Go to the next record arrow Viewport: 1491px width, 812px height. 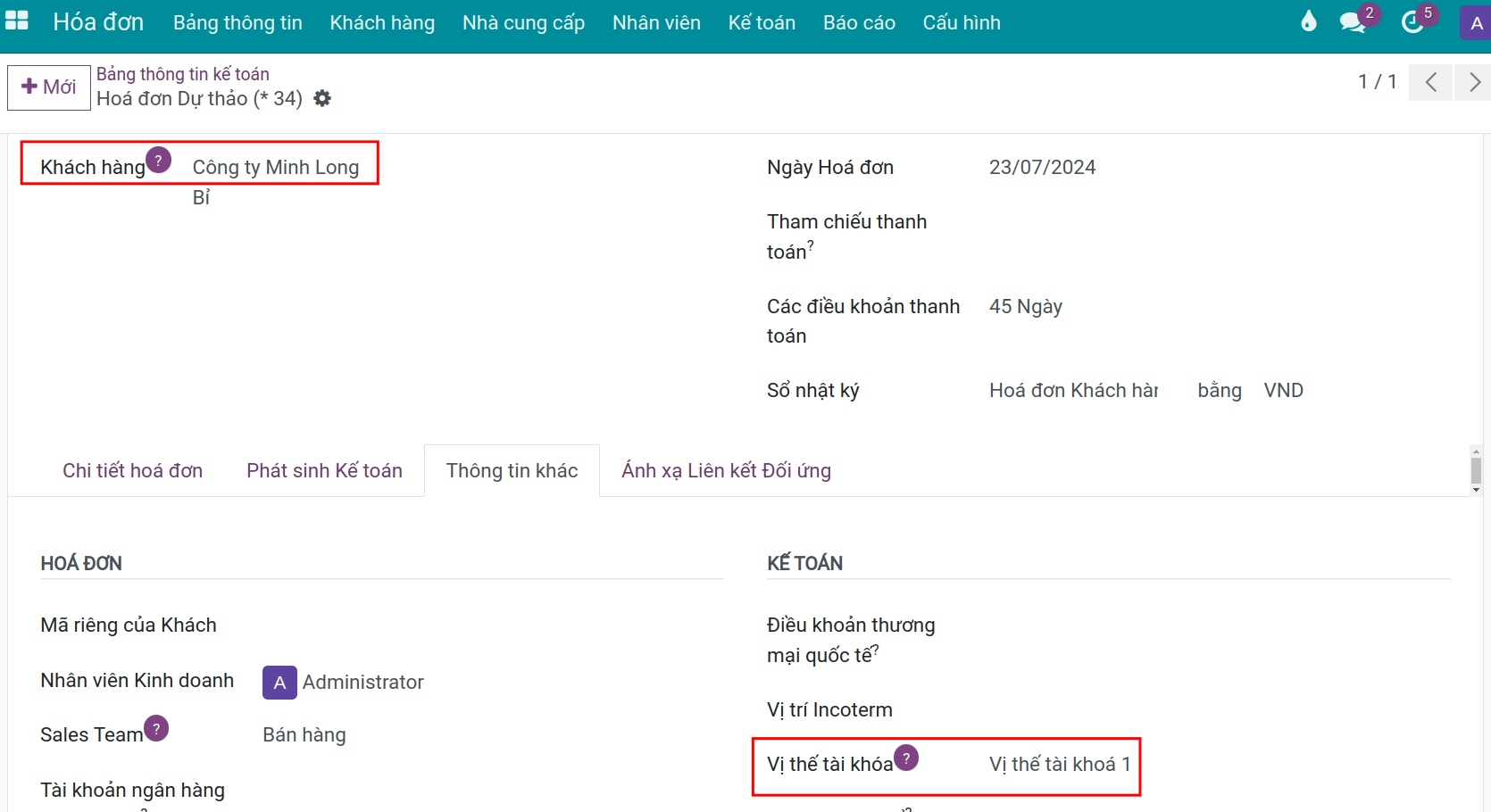1473,83
